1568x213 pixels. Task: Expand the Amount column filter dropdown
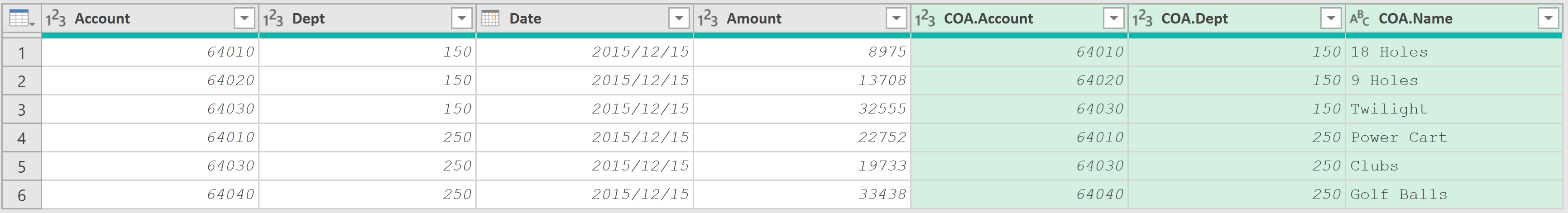(896, 19)
